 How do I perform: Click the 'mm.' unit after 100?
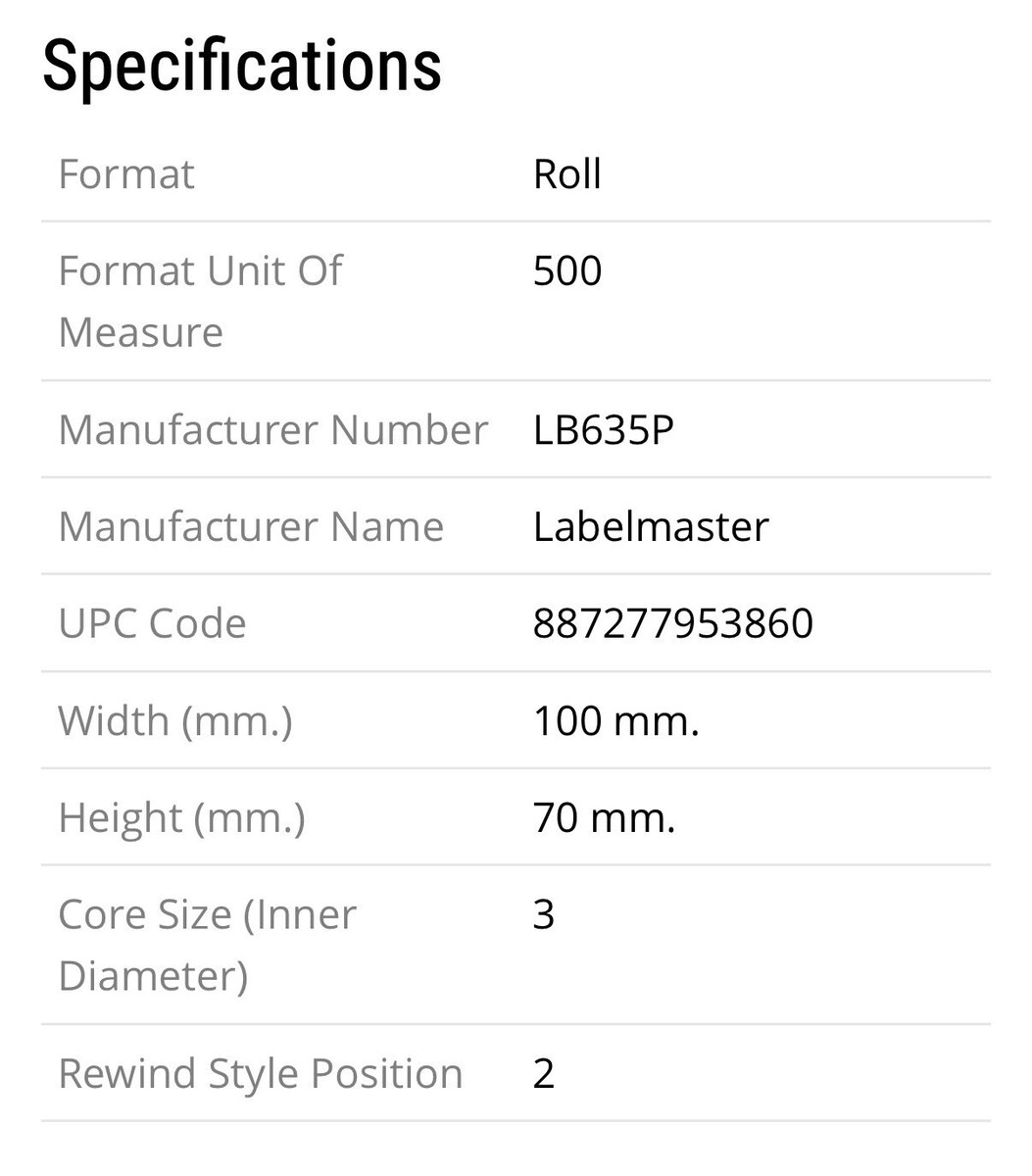656,720
